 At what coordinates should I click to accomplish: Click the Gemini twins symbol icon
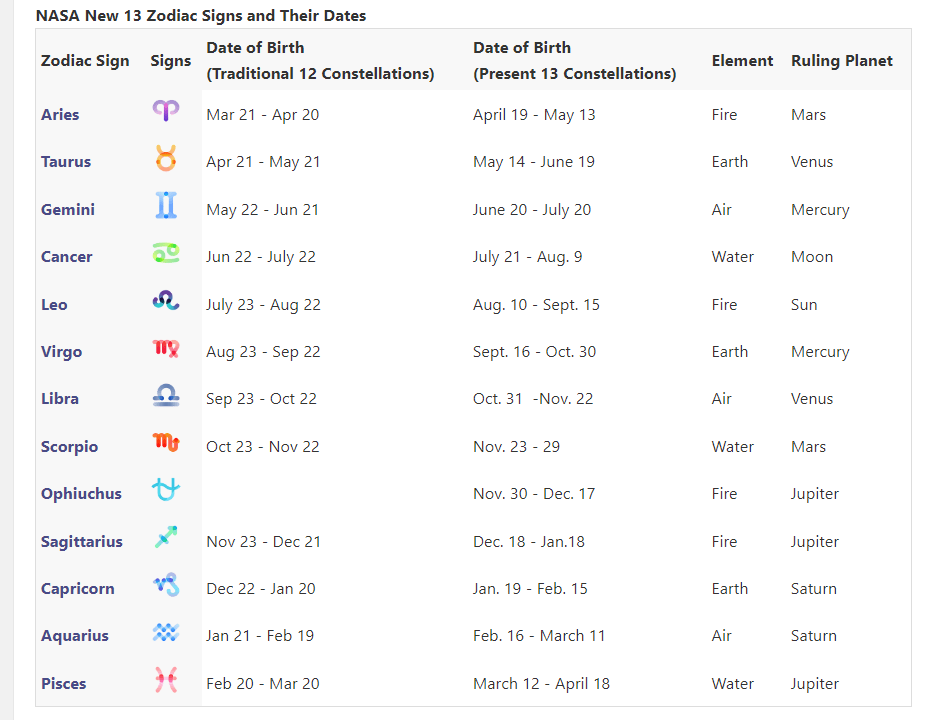pyautogui.click(x=166, y=205)
